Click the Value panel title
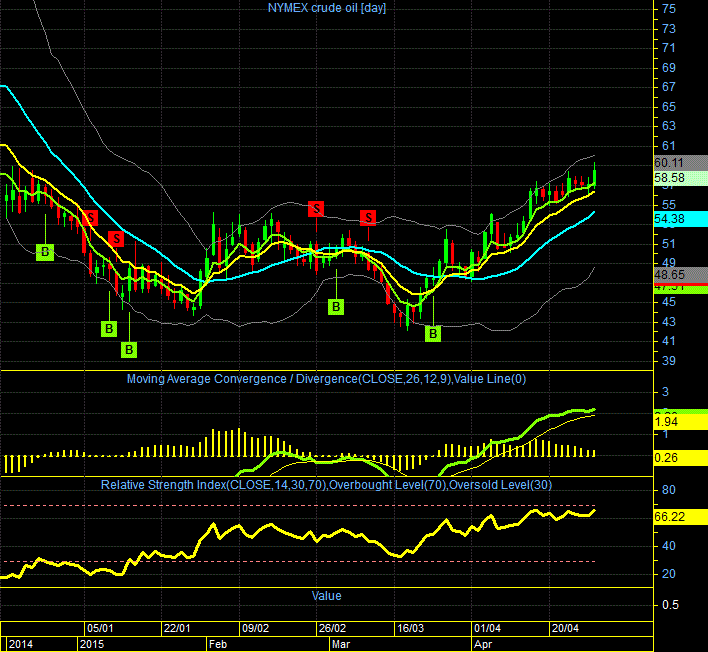Viewport: 708px width, 652px height. point(326,596)
